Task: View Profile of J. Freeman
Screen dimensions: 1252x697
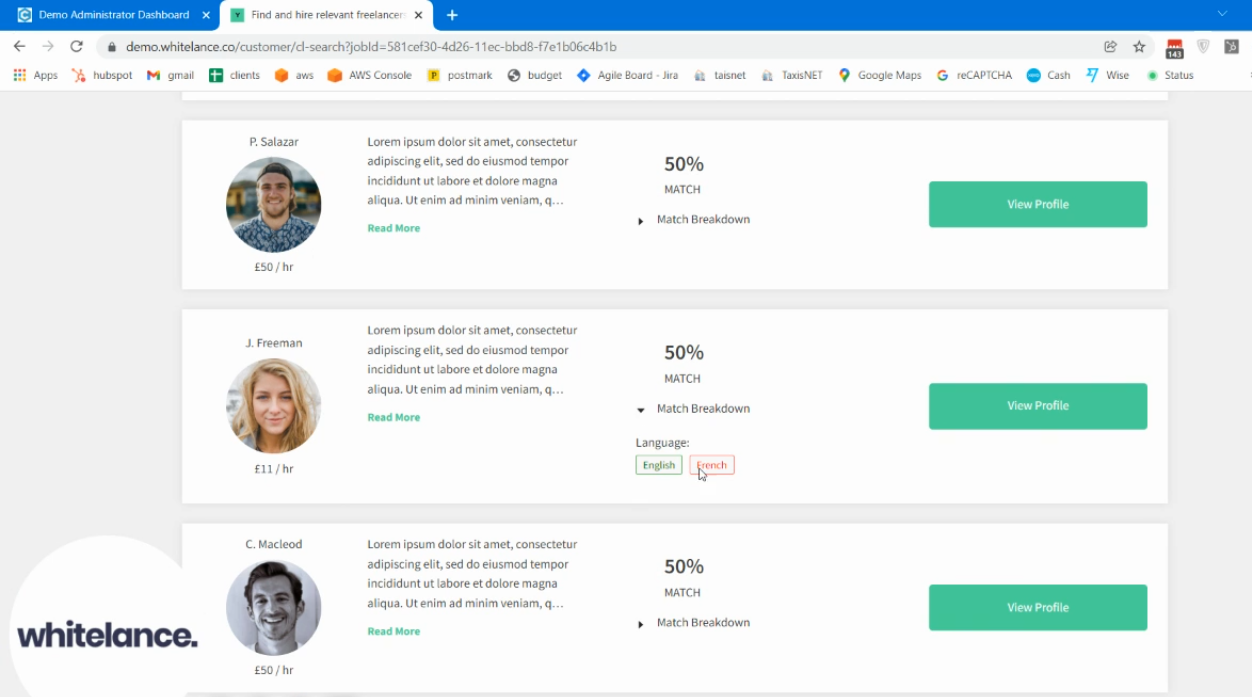Action: [x=1038, y=406]
